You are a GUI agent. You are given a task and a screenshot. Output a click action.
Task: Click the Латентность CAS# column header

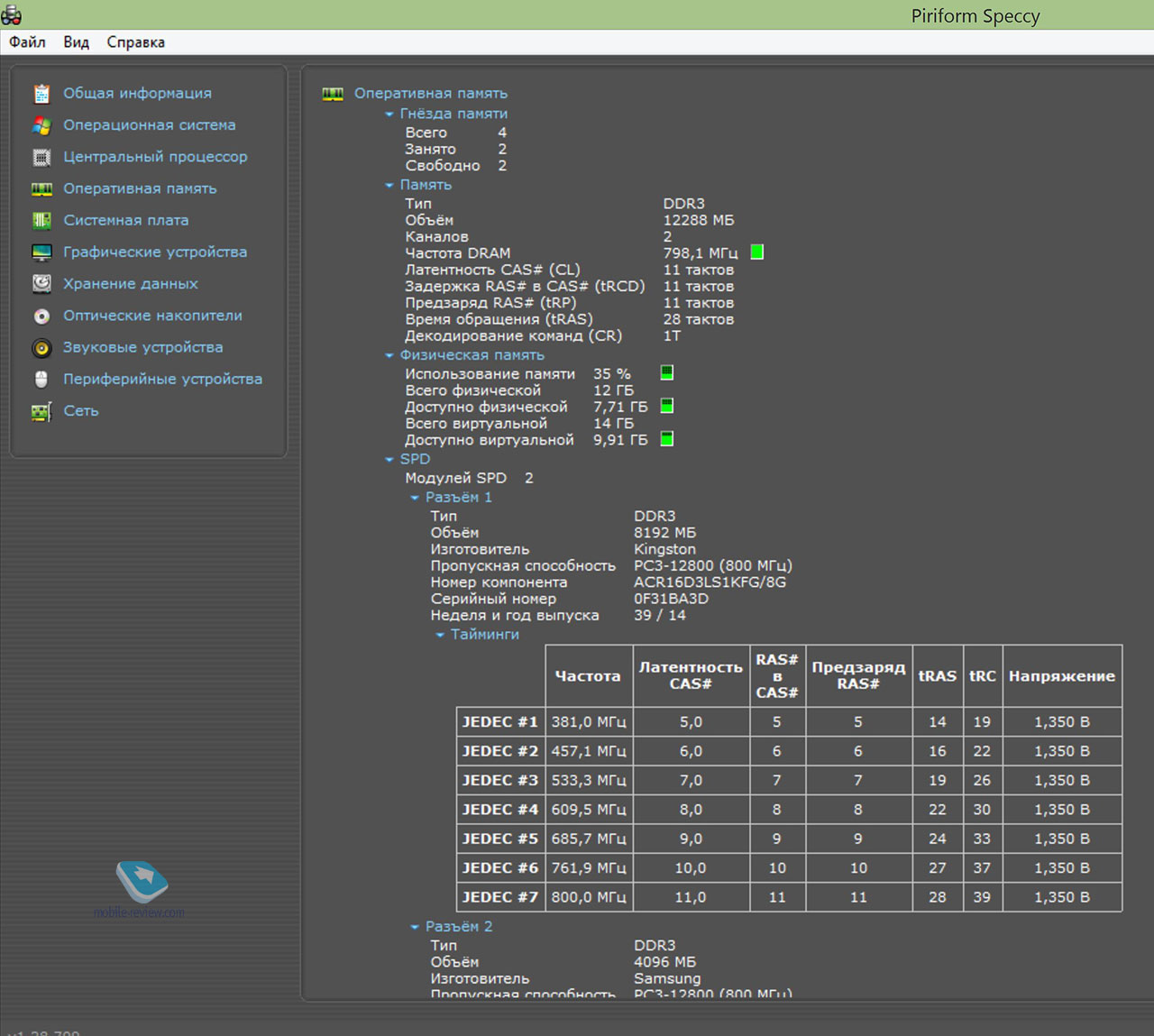[691, 676]
